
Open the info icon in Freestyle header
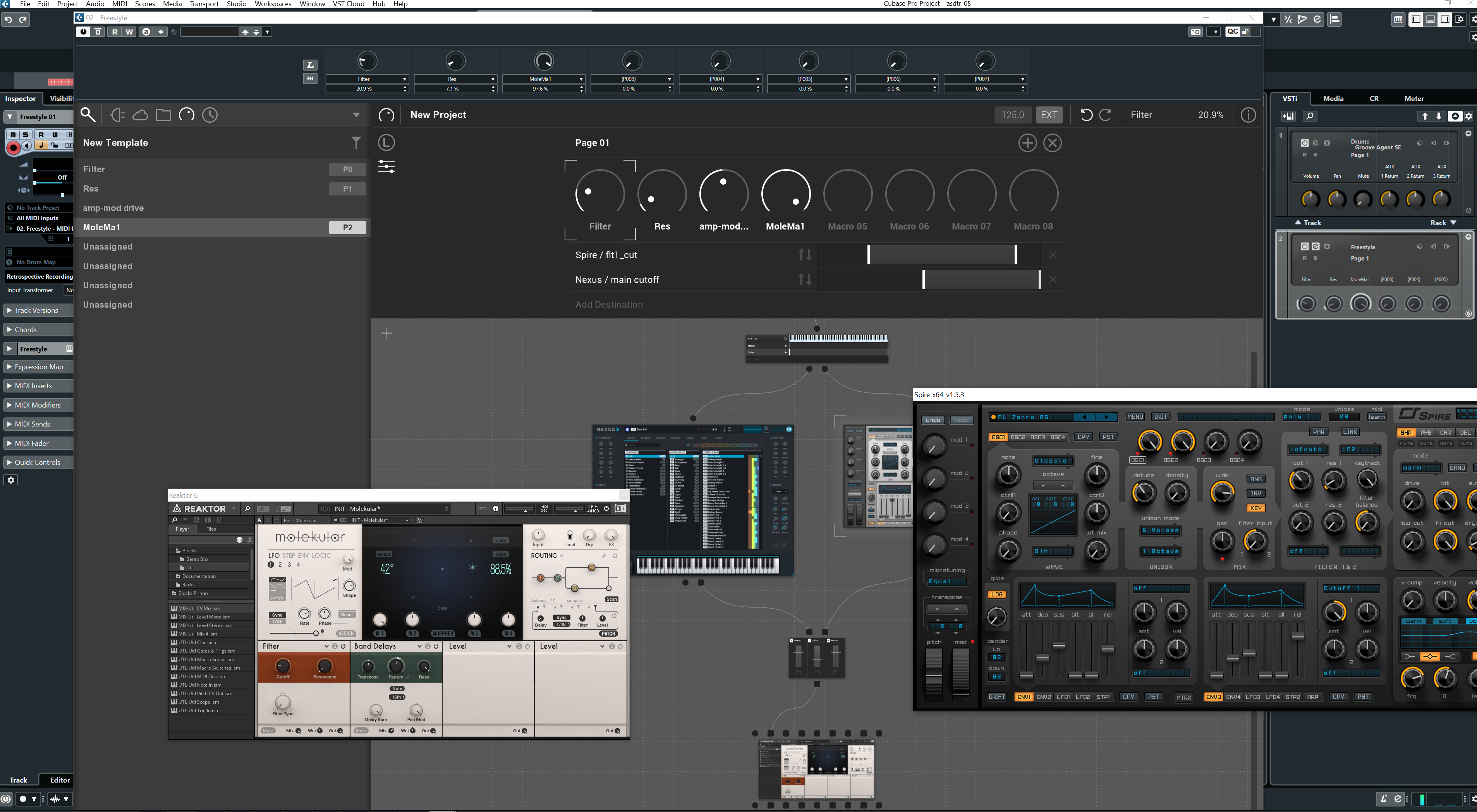pos(1248,115)
